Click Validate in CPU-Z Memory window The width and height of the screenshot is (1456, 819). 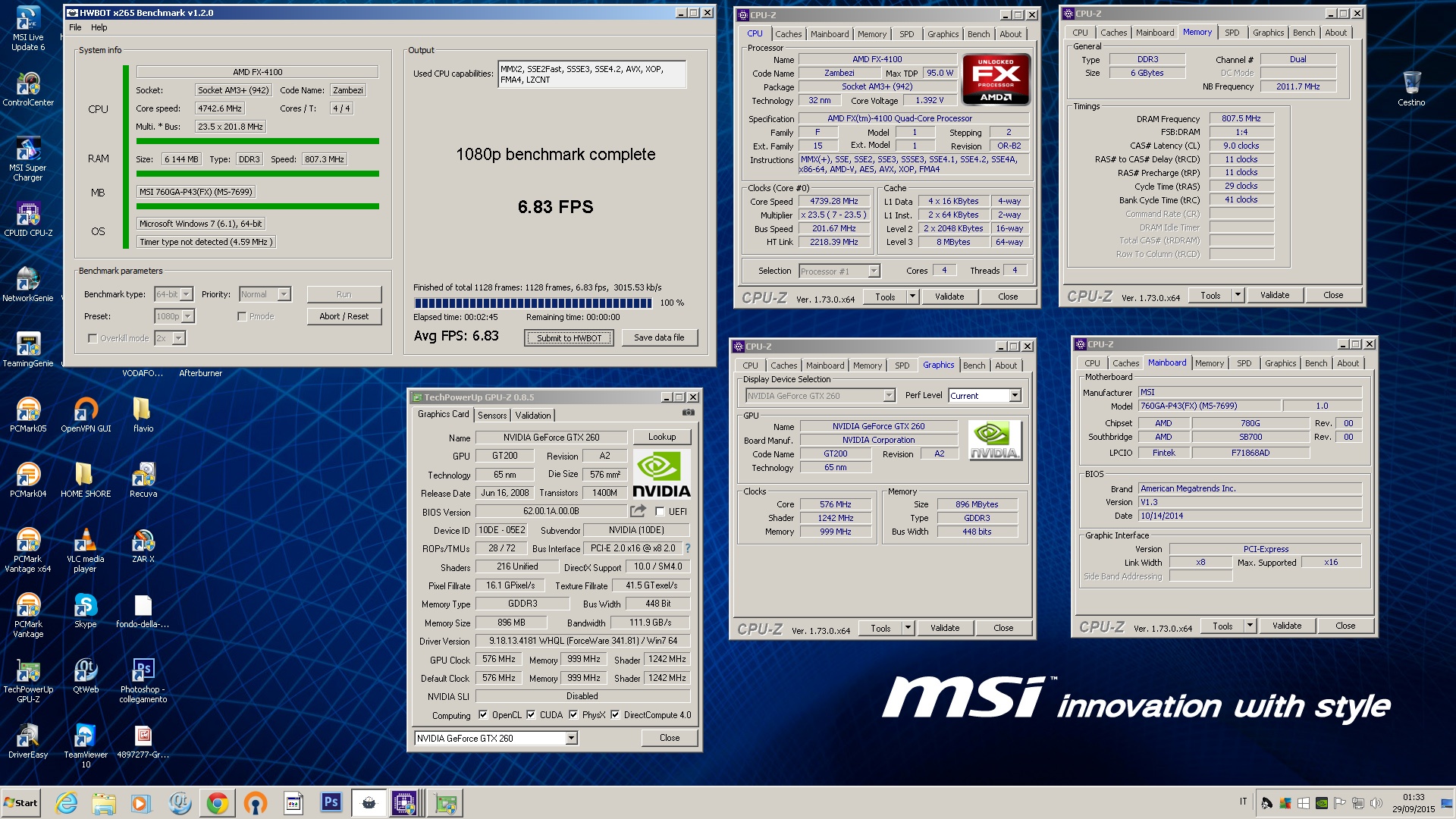[1274, 295]
